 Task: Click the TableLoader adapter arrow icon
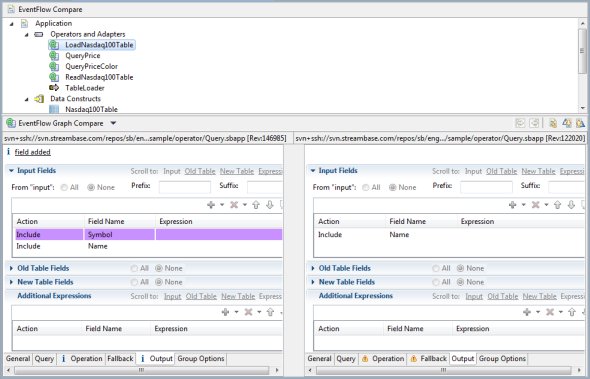[x=54, y=88]
